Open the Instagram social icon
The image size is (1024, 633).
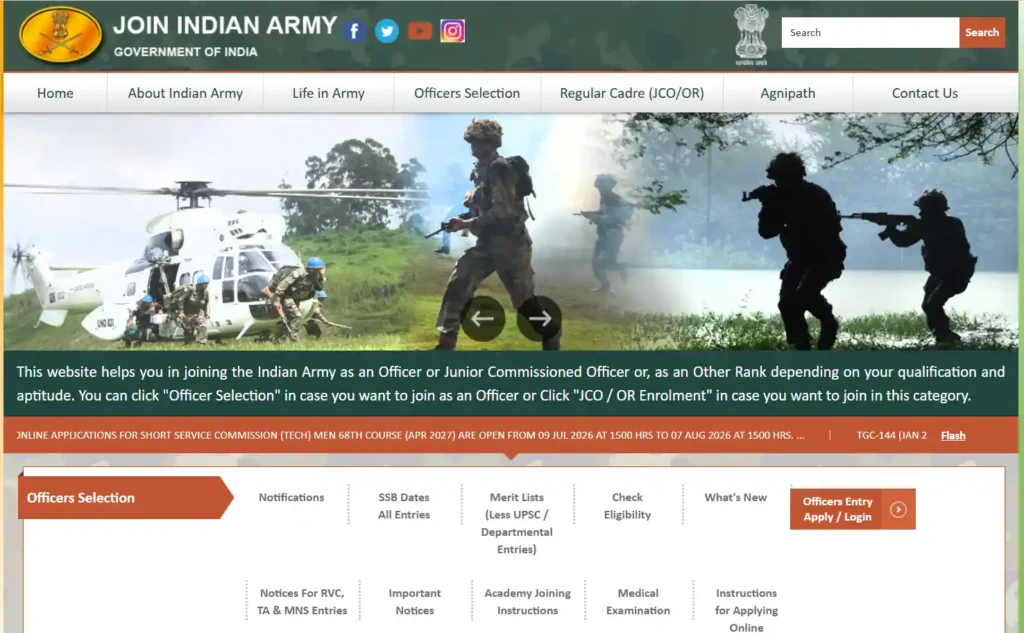[x=453, y=31]
